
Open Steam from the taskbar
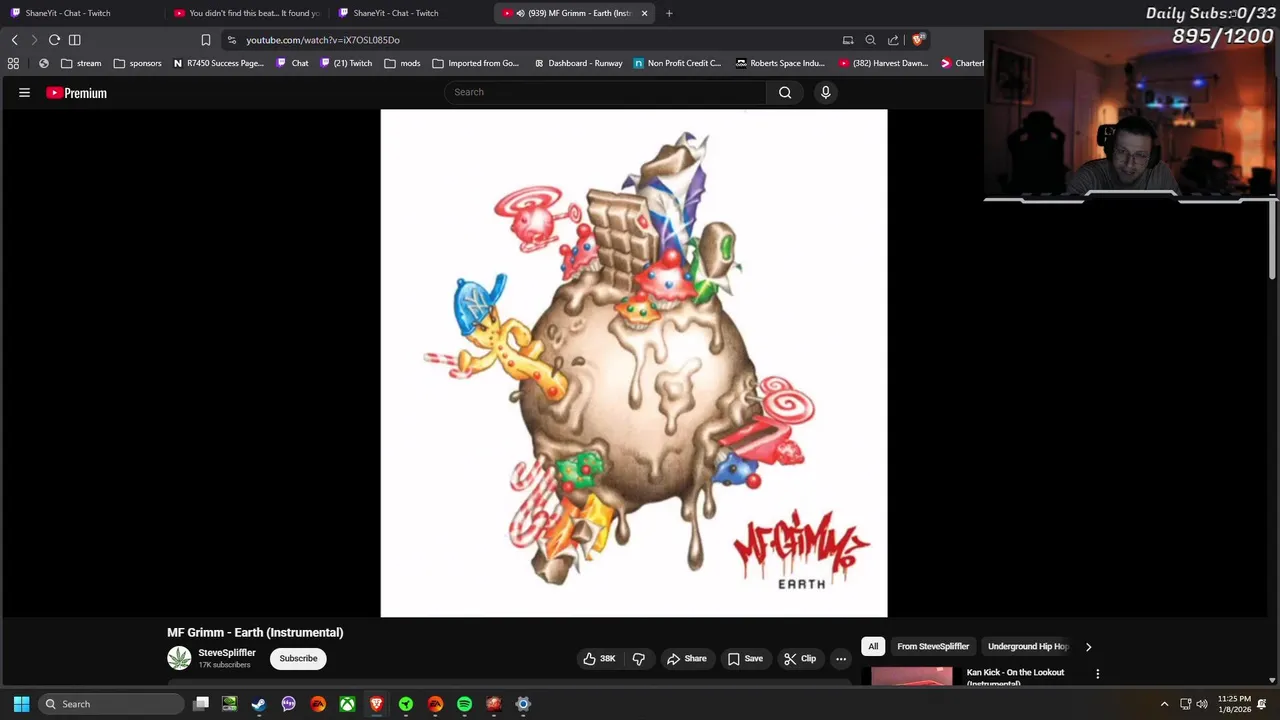(x=259, y=704)
